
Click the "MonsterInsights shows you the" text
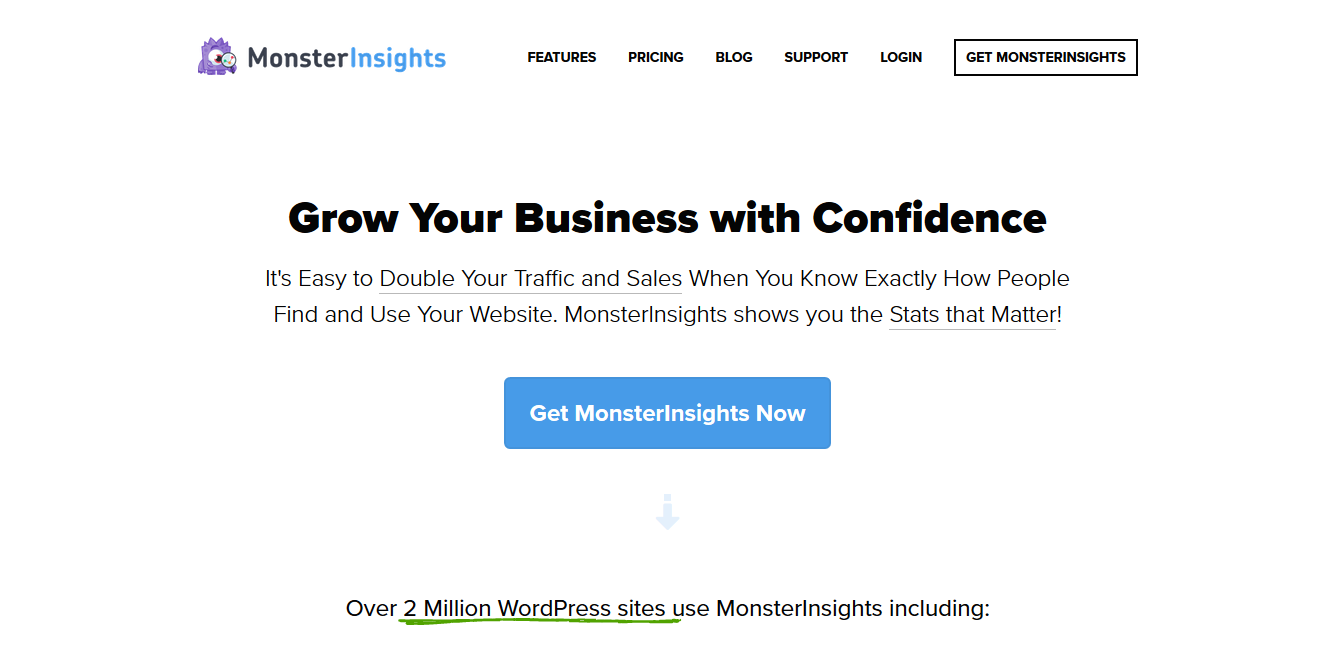(x=724, y=315)
